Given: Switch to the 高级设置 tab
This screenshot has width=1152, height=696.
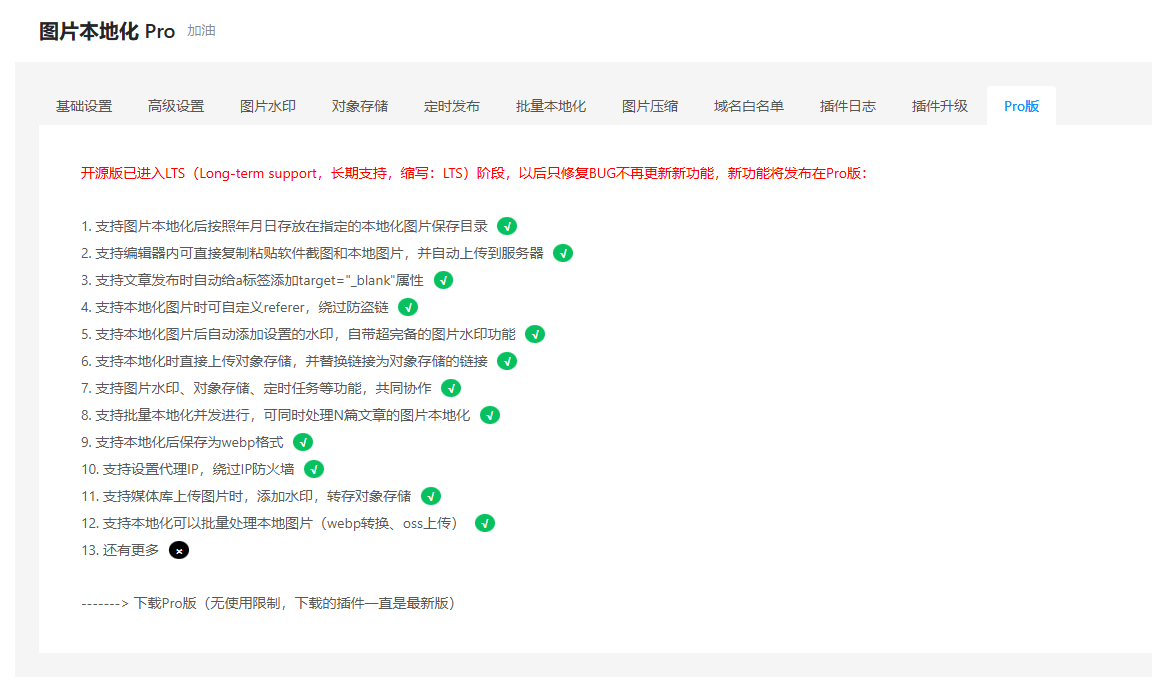Looking at the screenshot, I should (176, 106).
